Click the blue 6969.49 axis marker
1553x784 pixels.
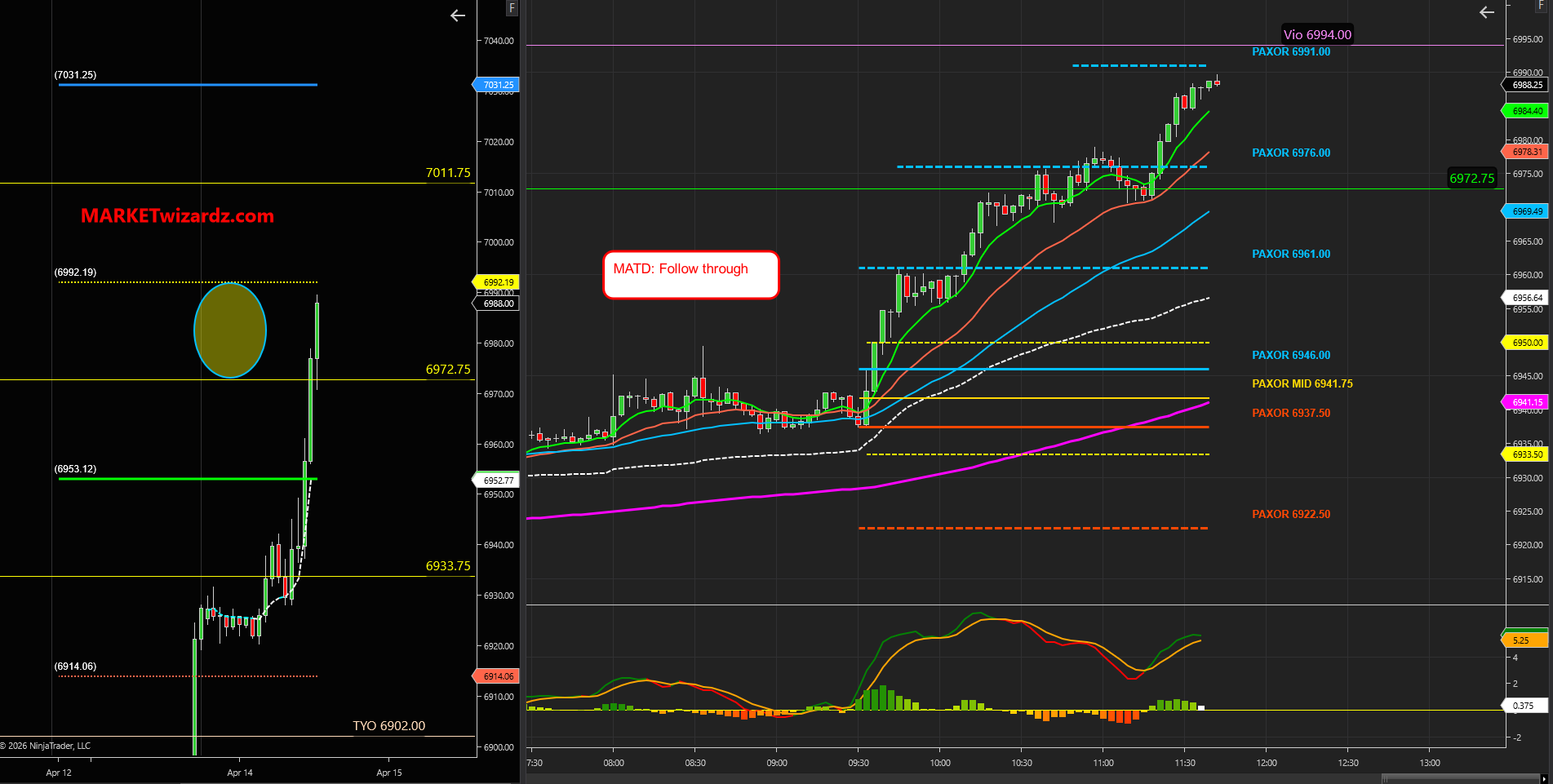tap(1526, 211)
